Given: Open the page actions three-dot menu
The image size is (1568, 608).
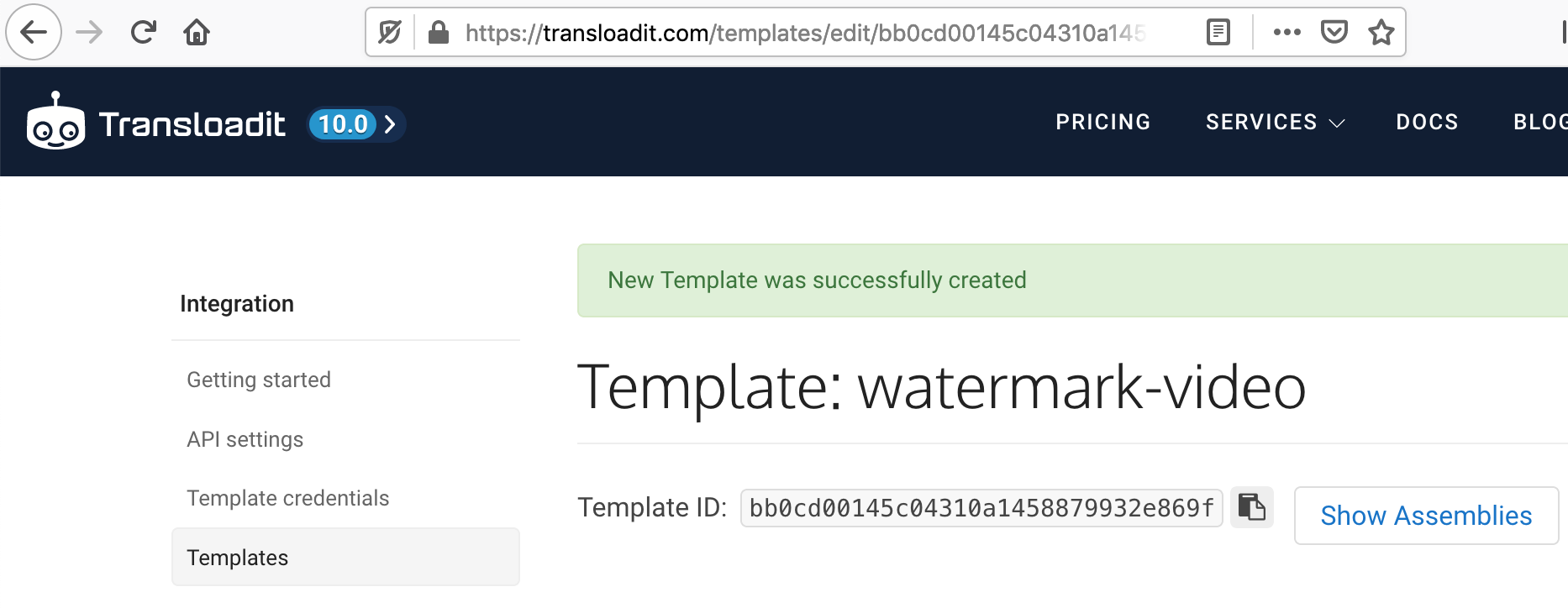Looking at the screenshot, I should (1286, 33).
